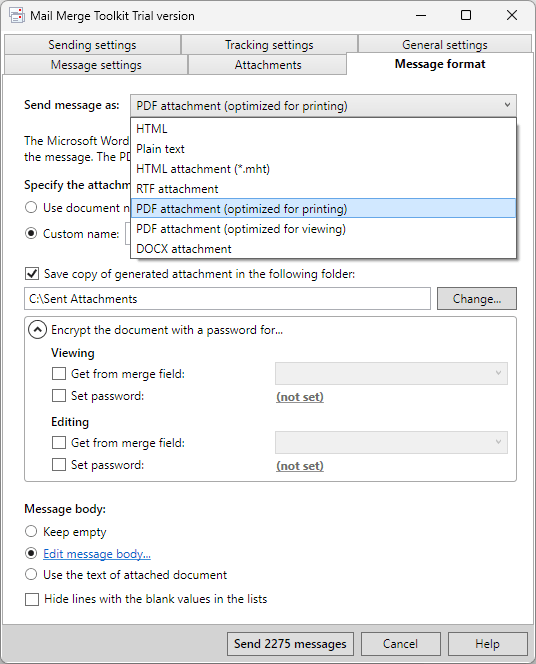Choose HTML from the format list
Screen dimensions: 536x664
click(x=323, y=129)
